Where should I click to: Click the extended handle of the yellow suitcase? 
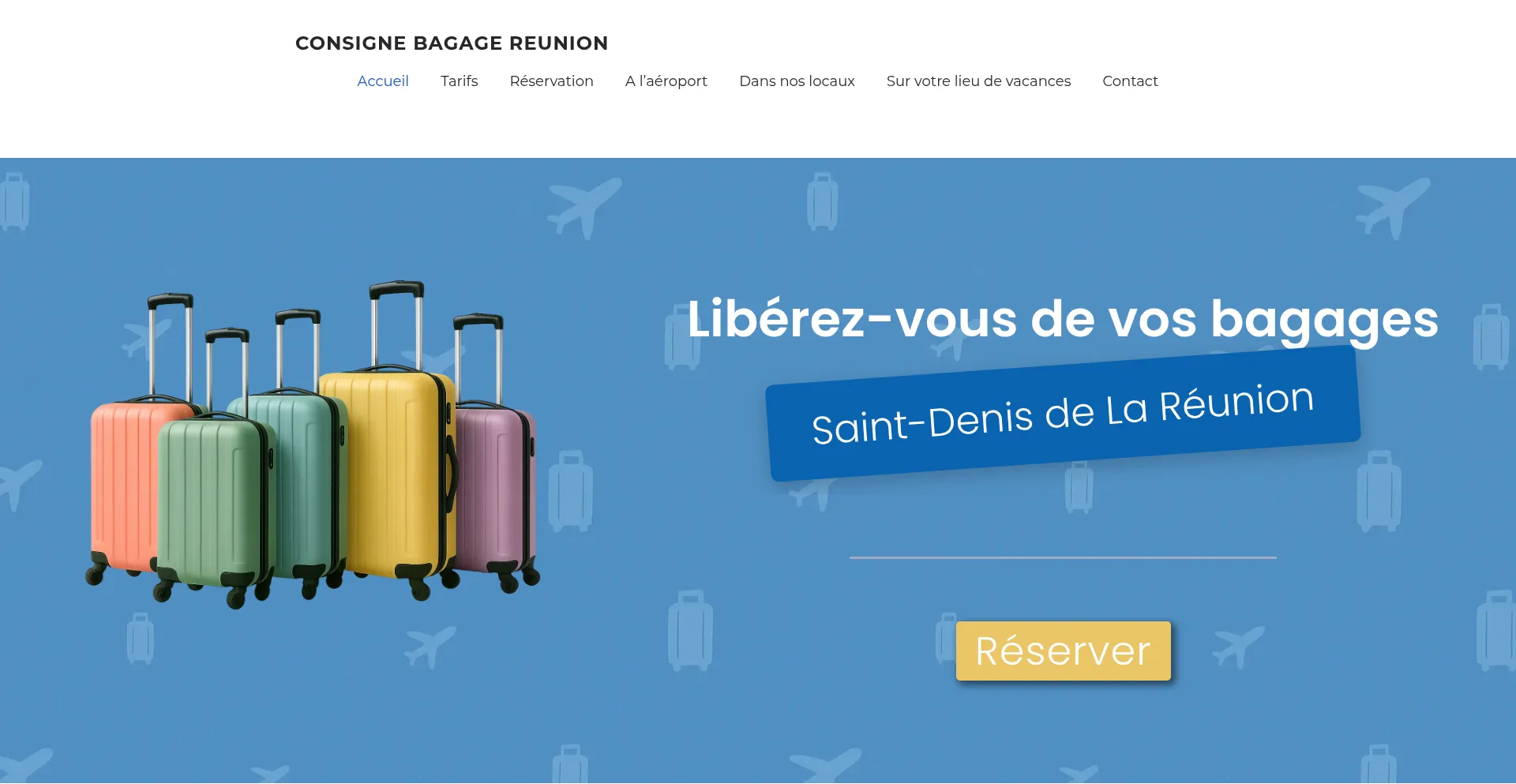(396, 322)
